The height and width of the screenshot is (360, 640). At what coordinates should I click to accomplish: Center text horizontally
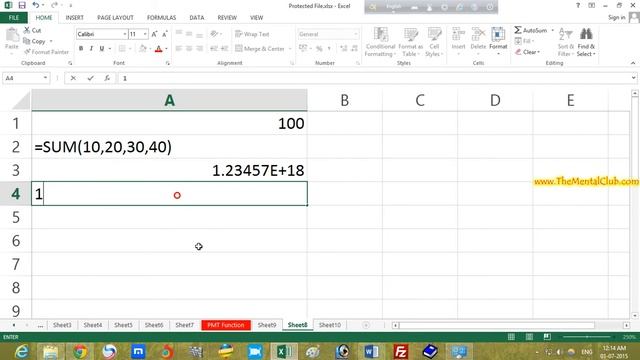(x=189, y=49)
